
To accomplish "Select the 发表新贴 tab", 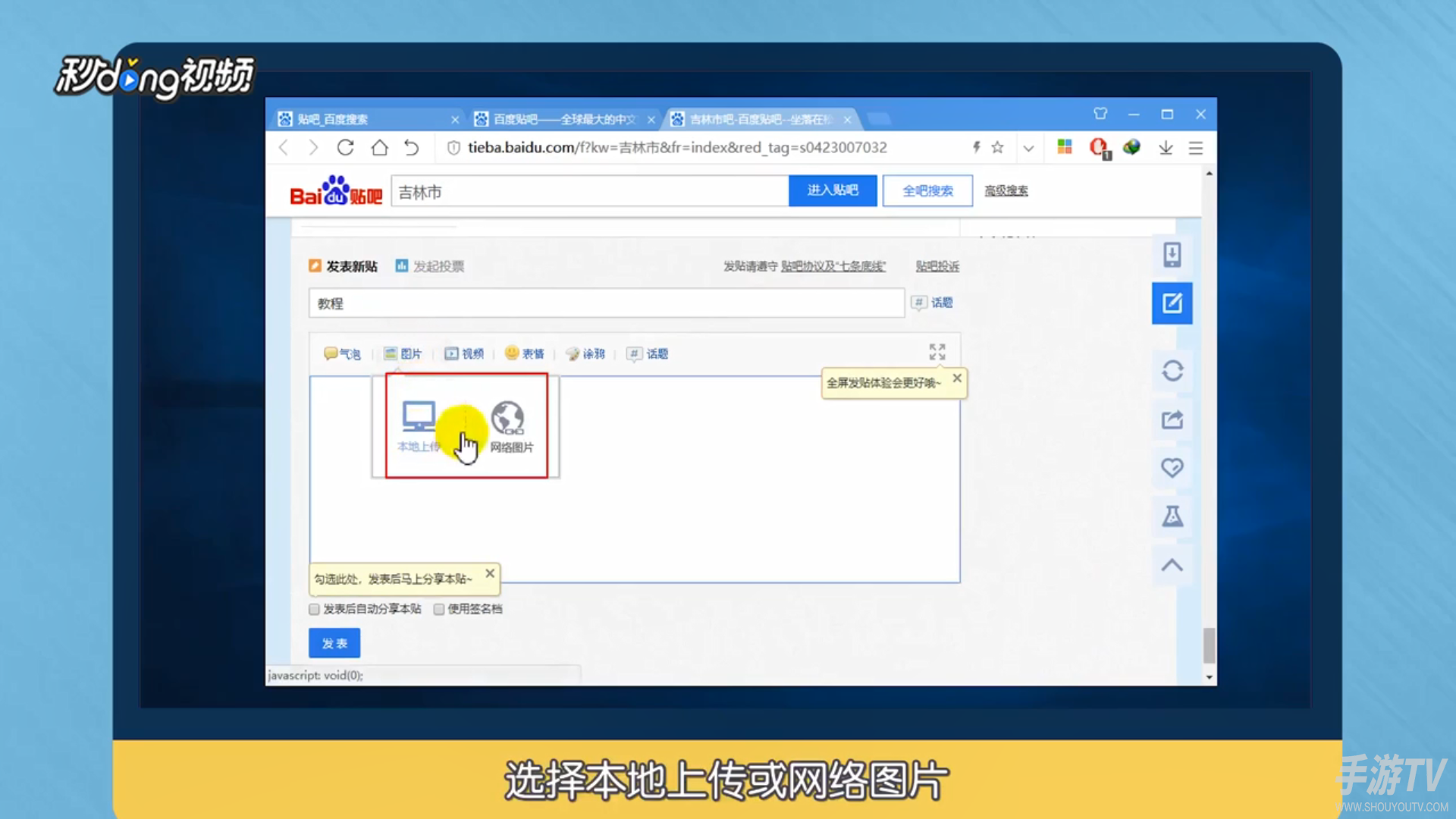I will (343, 266).
